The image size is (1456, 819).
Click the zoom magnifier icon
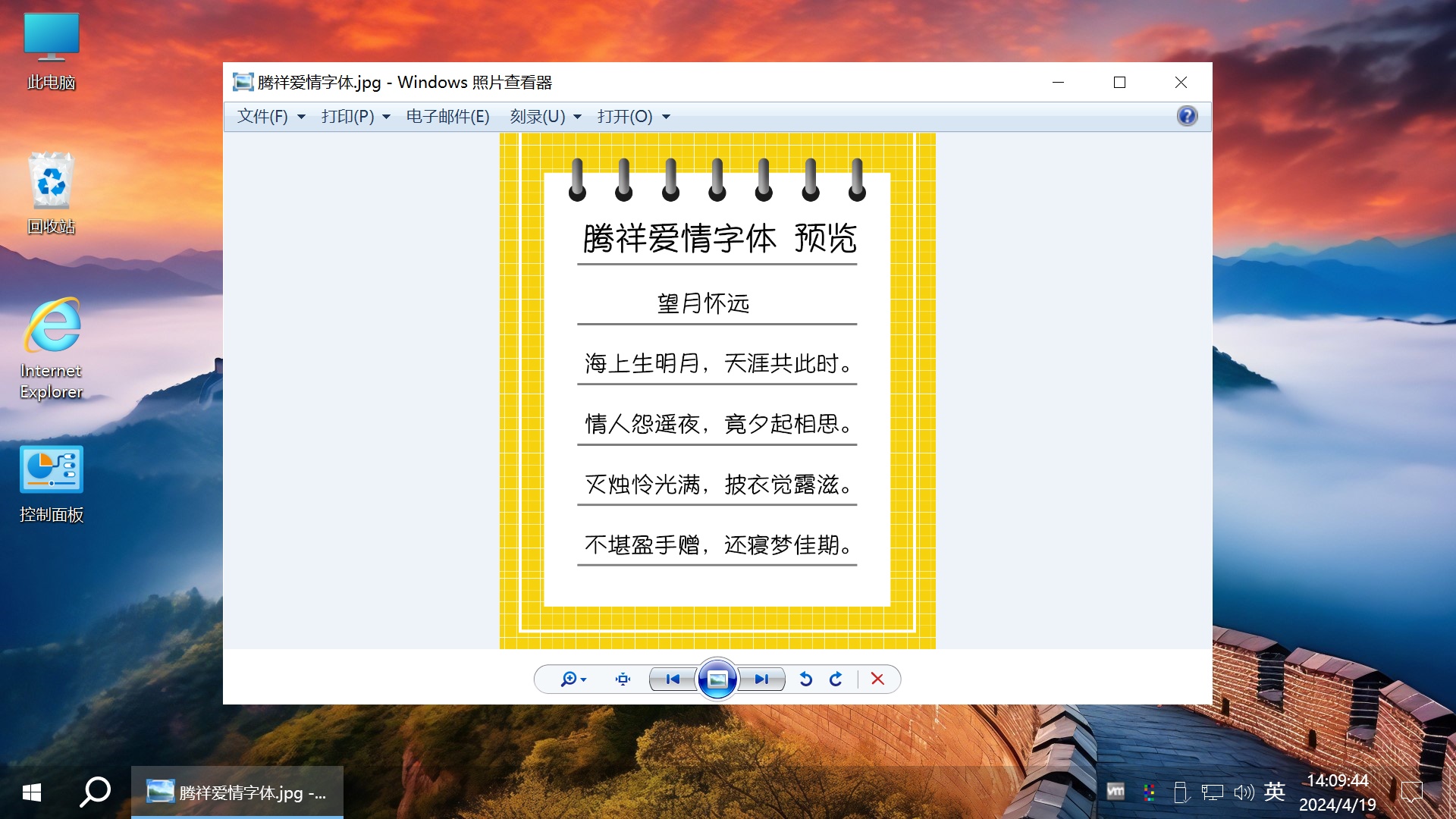pyautogui.click(x=569, y=679)
